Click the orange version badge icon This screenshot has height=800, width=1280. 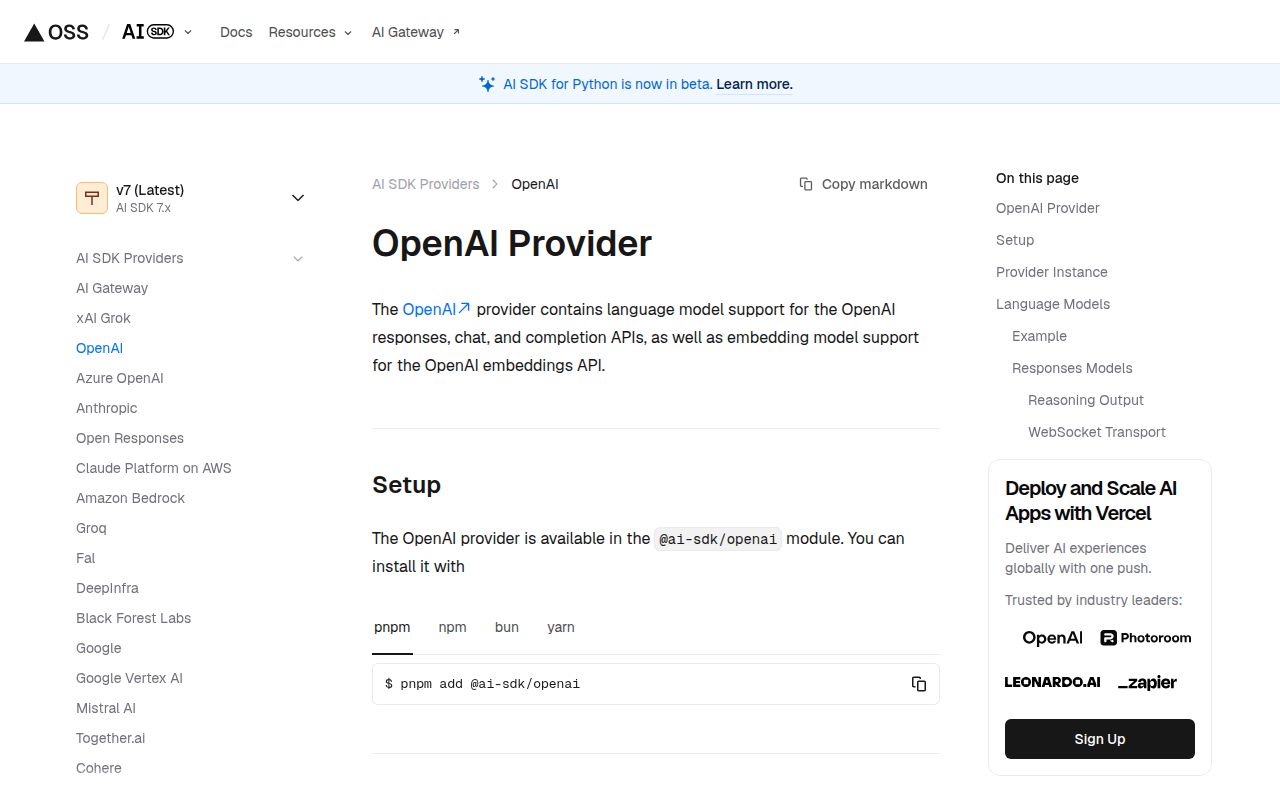point(92,198)
